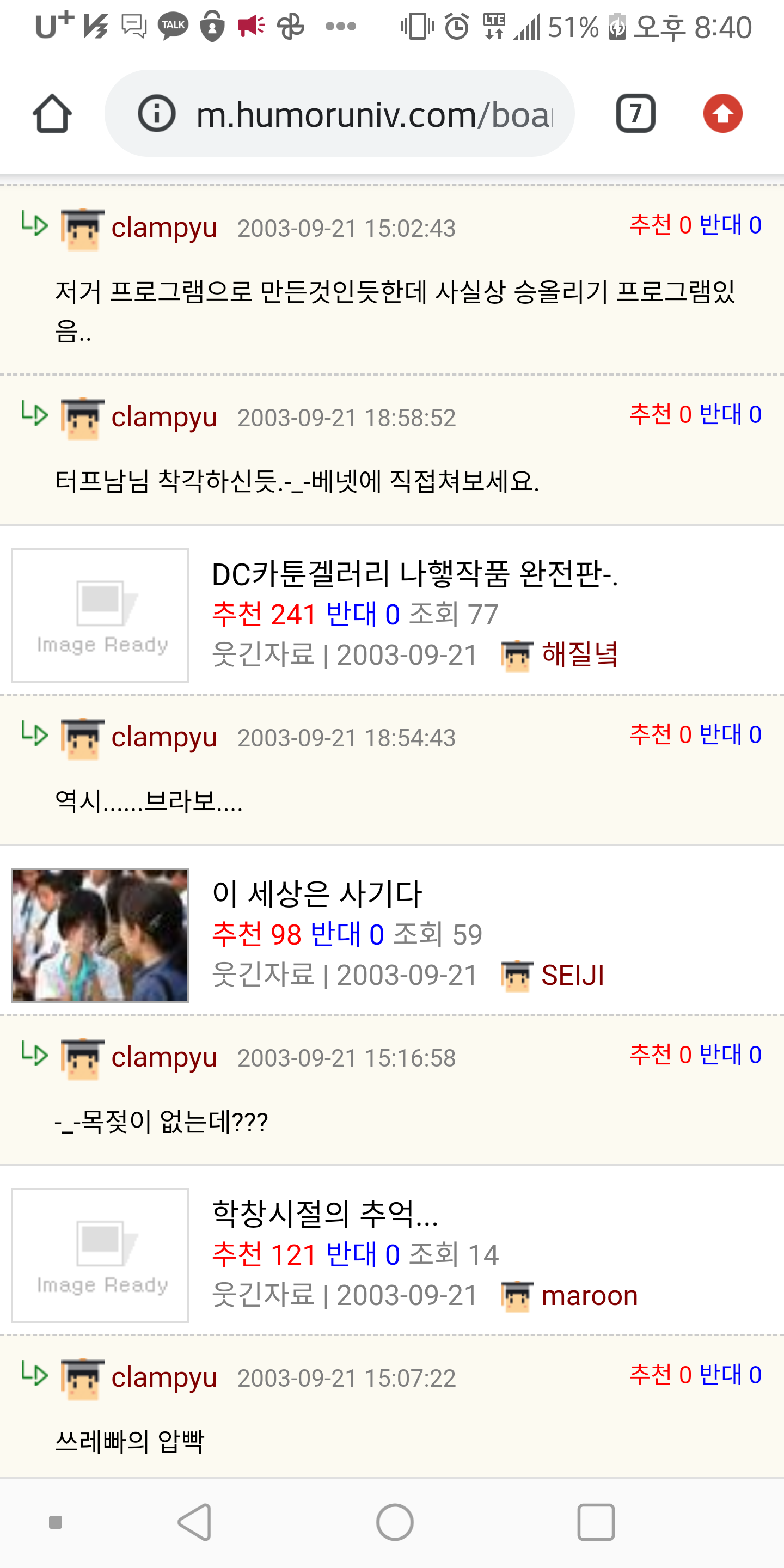Open the post "학창시절의 추억..."
The image size is (784, 1568).
click(x=325, y=1214)
